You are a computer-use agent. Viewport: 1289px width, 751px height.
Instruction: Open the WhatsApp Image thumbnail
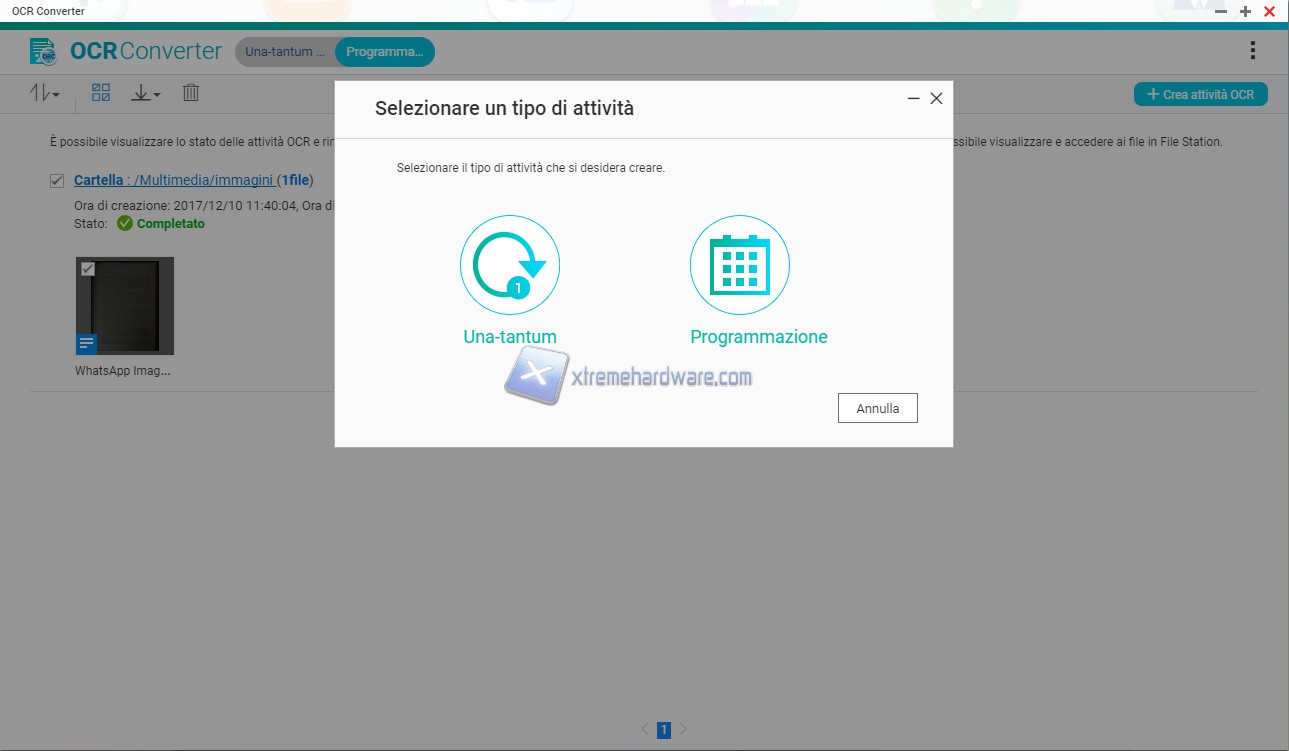[125, 306]
